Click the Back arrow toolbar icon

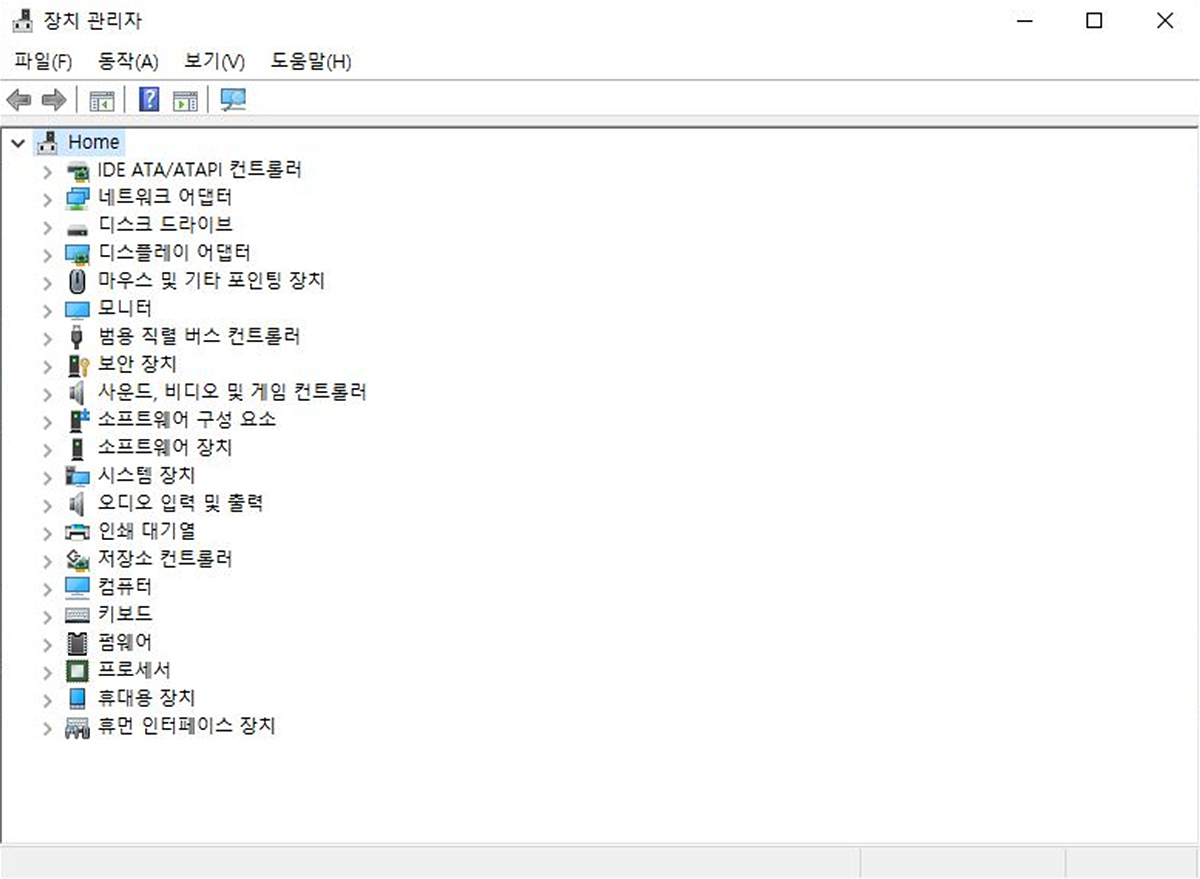coord(19,100)
